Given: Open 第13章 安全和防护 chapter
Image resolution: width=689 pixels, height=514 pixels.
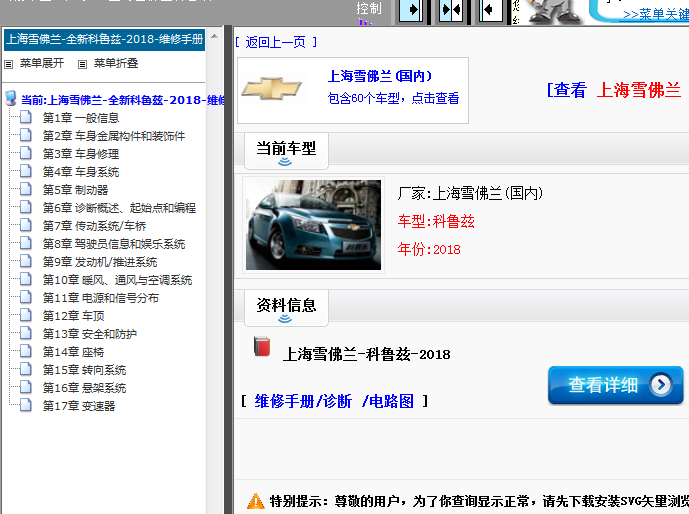Looking at the screenshot, I should pos(90,334).
